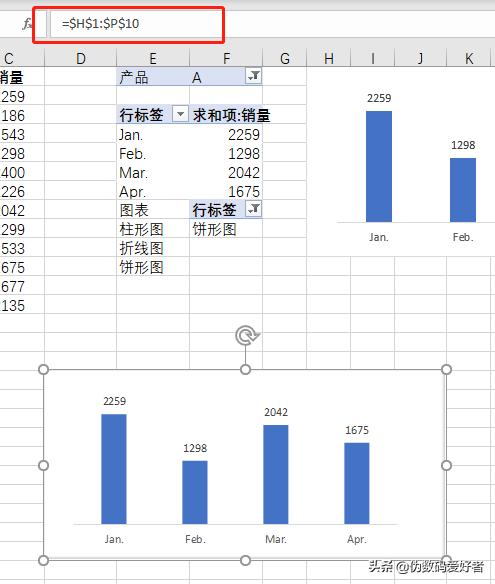Click the 1675 data label on selected chart
495x584 pixels.
[x=357, y=430]
